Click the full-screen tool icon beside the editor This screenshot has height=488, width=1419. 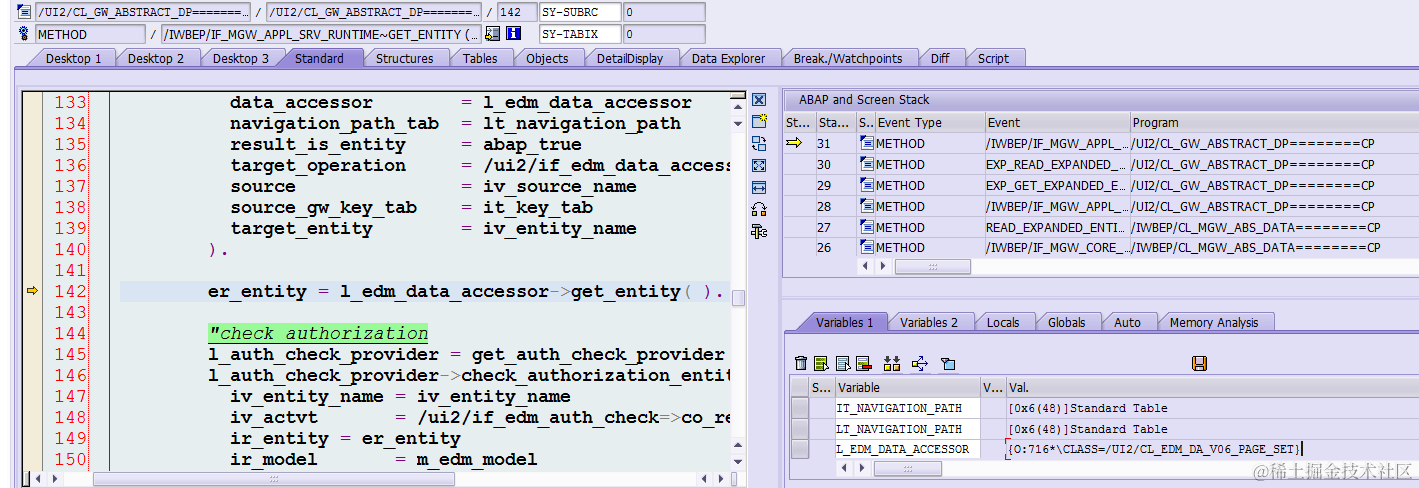point(759,165)
